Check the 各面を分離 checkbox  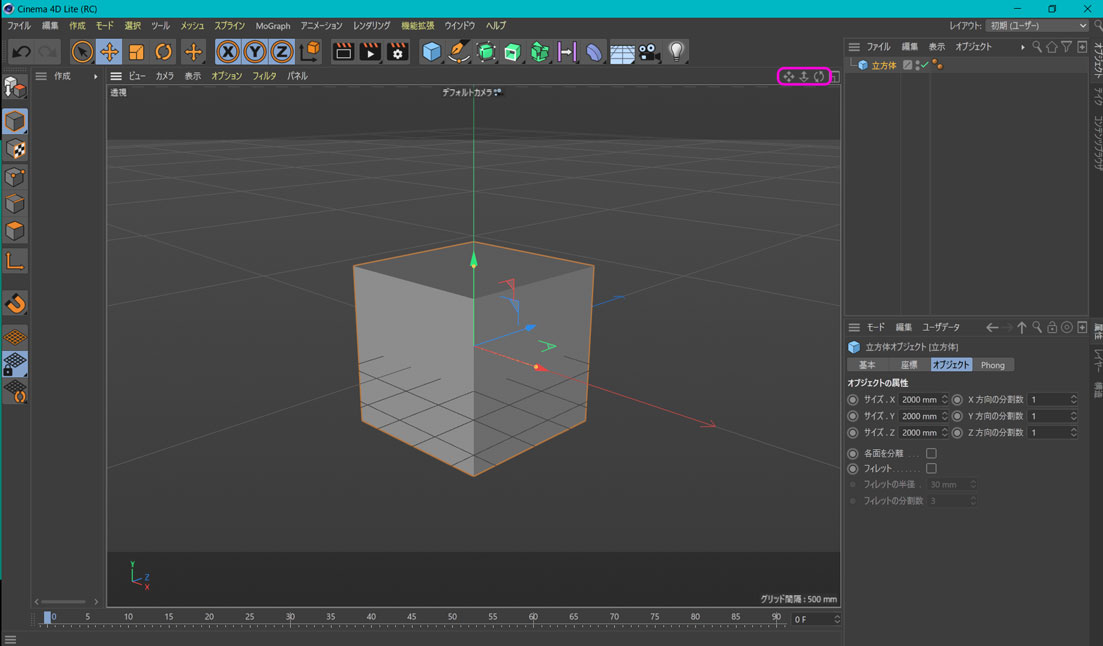pyautogui.click(x=931, y=453)
